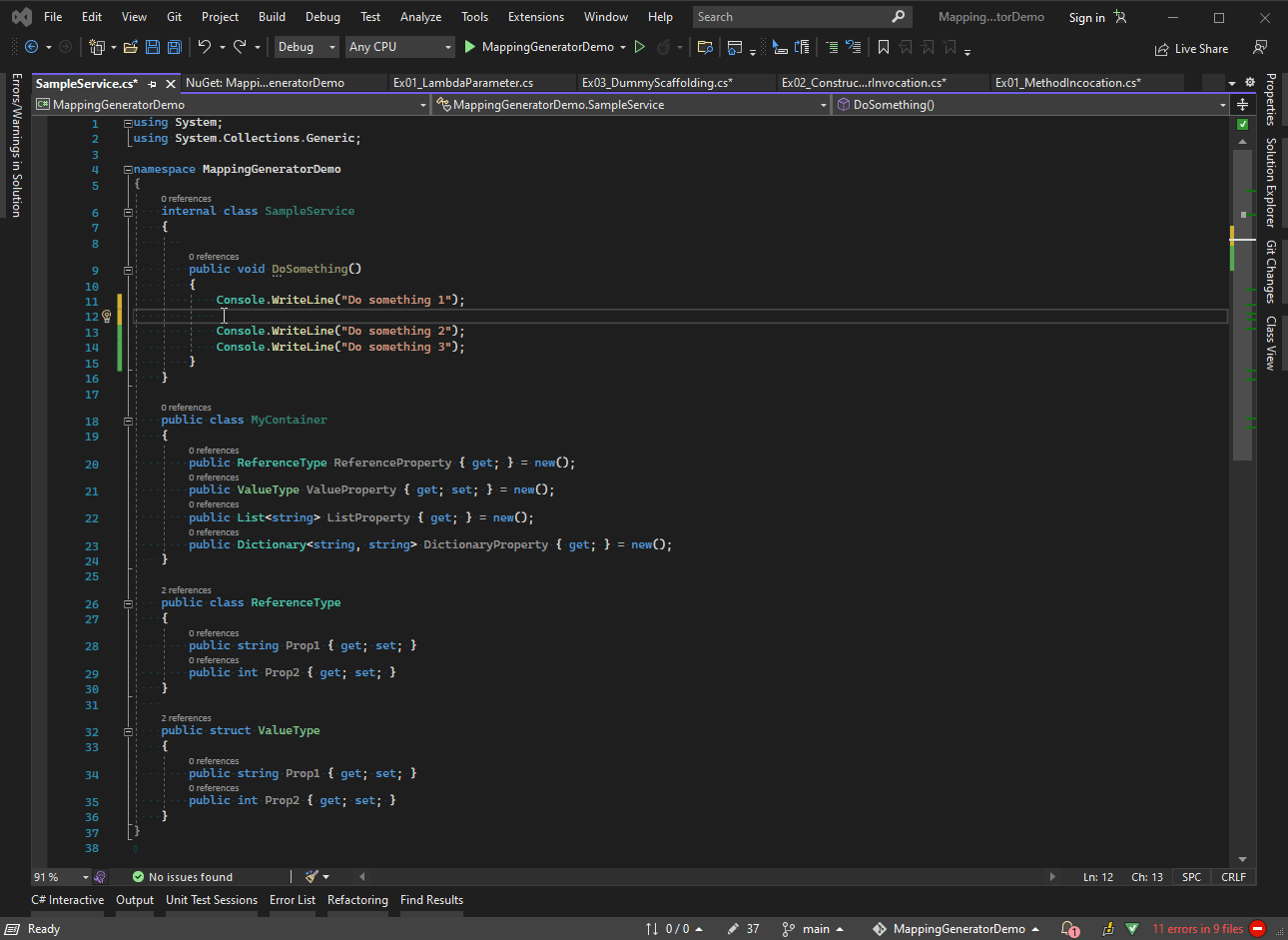This screenshot has width=1288, height=940.
Task: Collapse the ReferenceType class outline
Action: pos(128,603)
